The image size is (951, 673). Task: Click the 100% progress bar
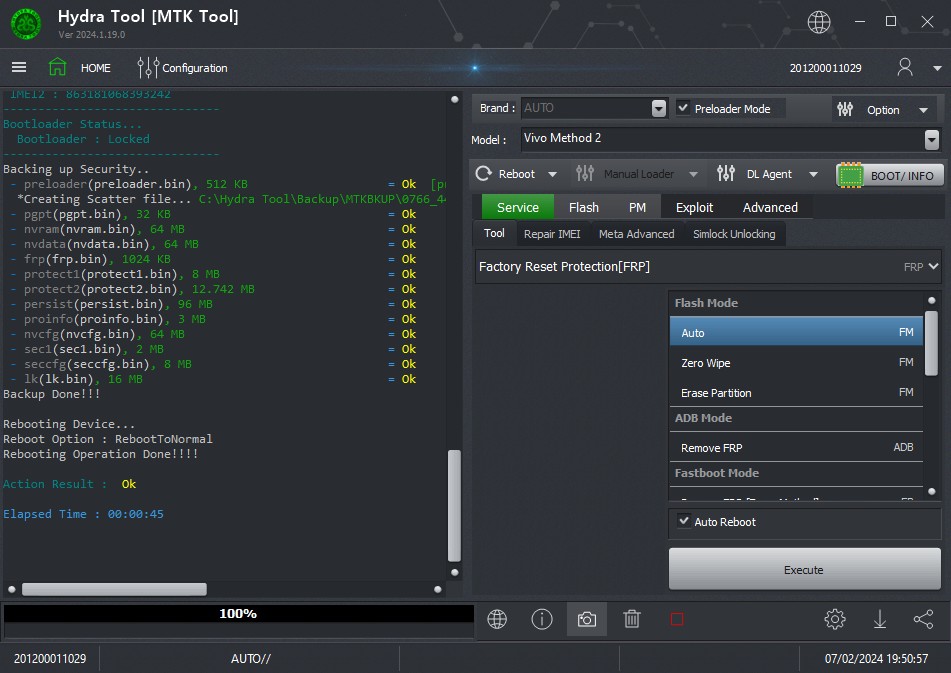coord(238,614)
